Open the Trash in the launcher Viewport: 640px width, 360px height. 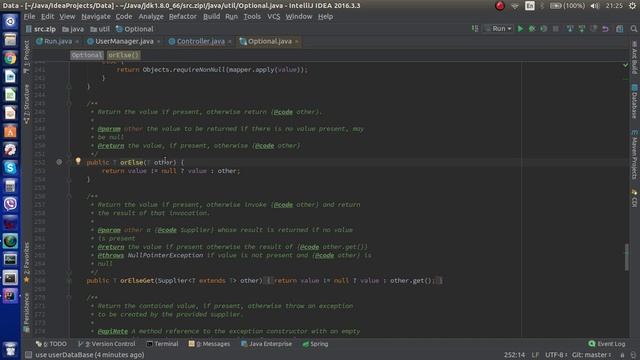pyautogui.click(x=10, y=349)
